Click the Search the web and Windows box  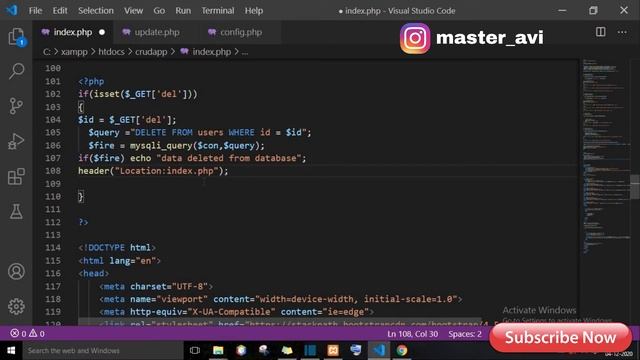pyautogui.click(x=102, y=350)
